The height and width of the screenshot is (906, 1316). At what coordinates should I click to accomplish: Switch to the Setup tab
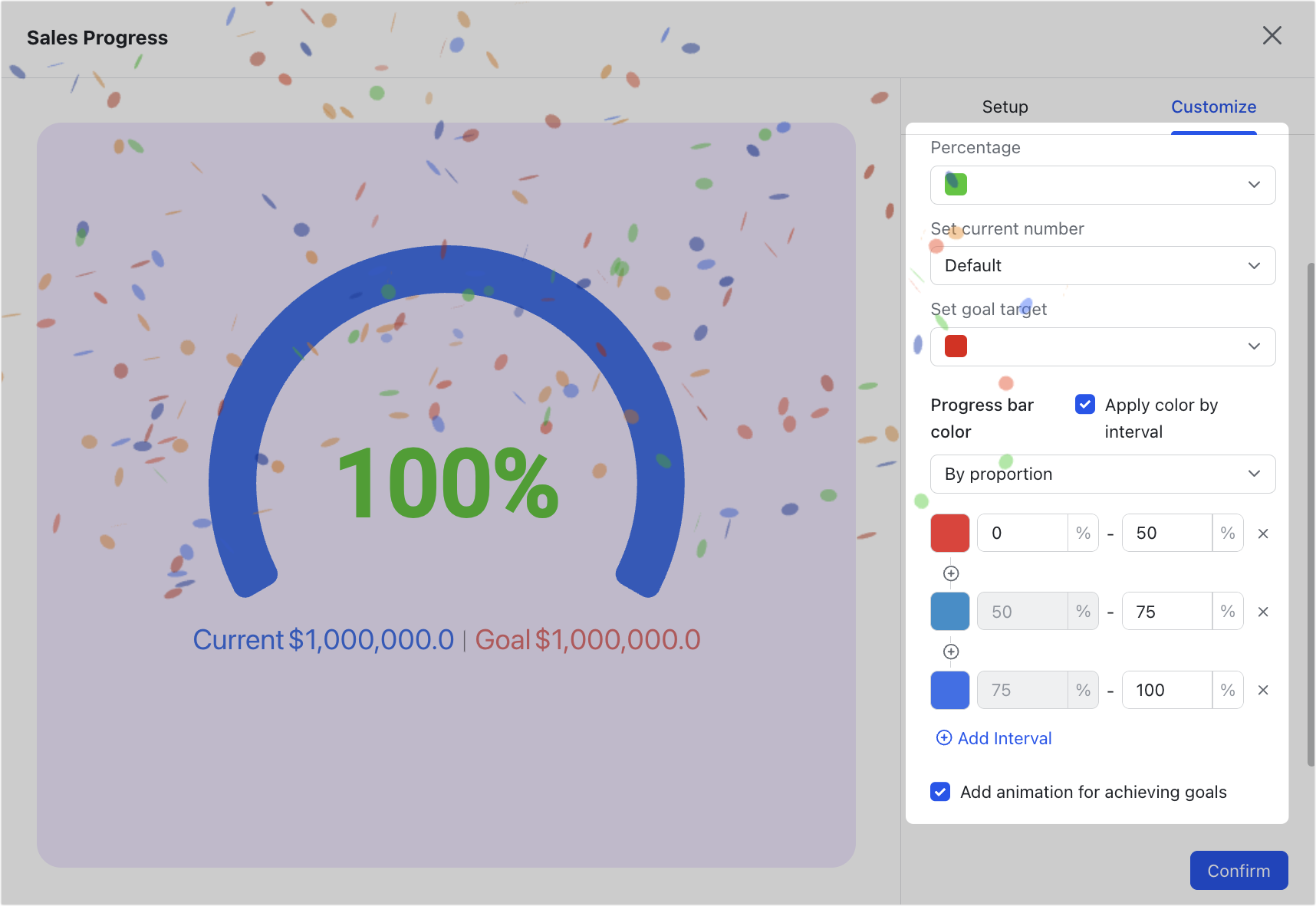[1005, 107]
